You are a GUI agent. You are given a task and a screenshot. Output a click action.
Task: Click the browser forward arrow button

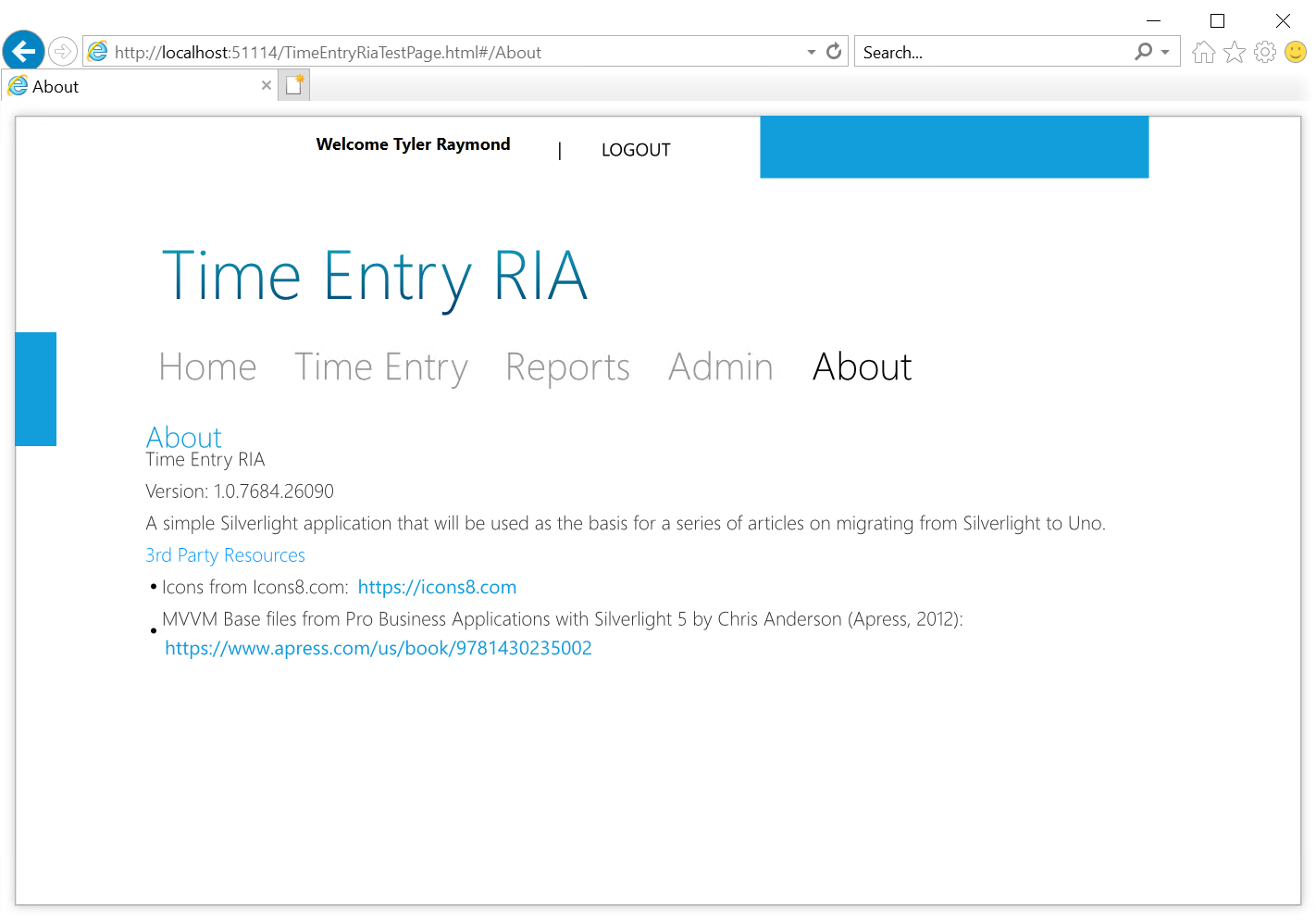pyautogui.click(x=62, y=52)
